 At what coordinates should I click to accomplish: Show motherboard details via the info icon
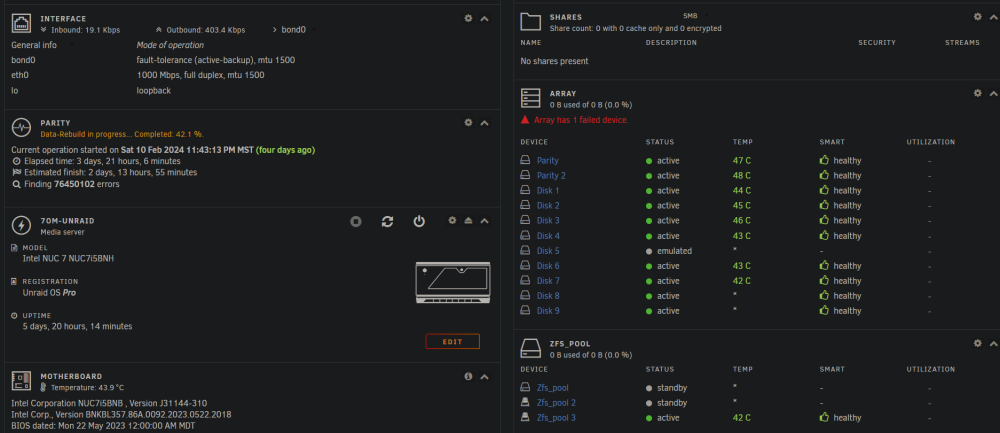[x=468, y=377]
